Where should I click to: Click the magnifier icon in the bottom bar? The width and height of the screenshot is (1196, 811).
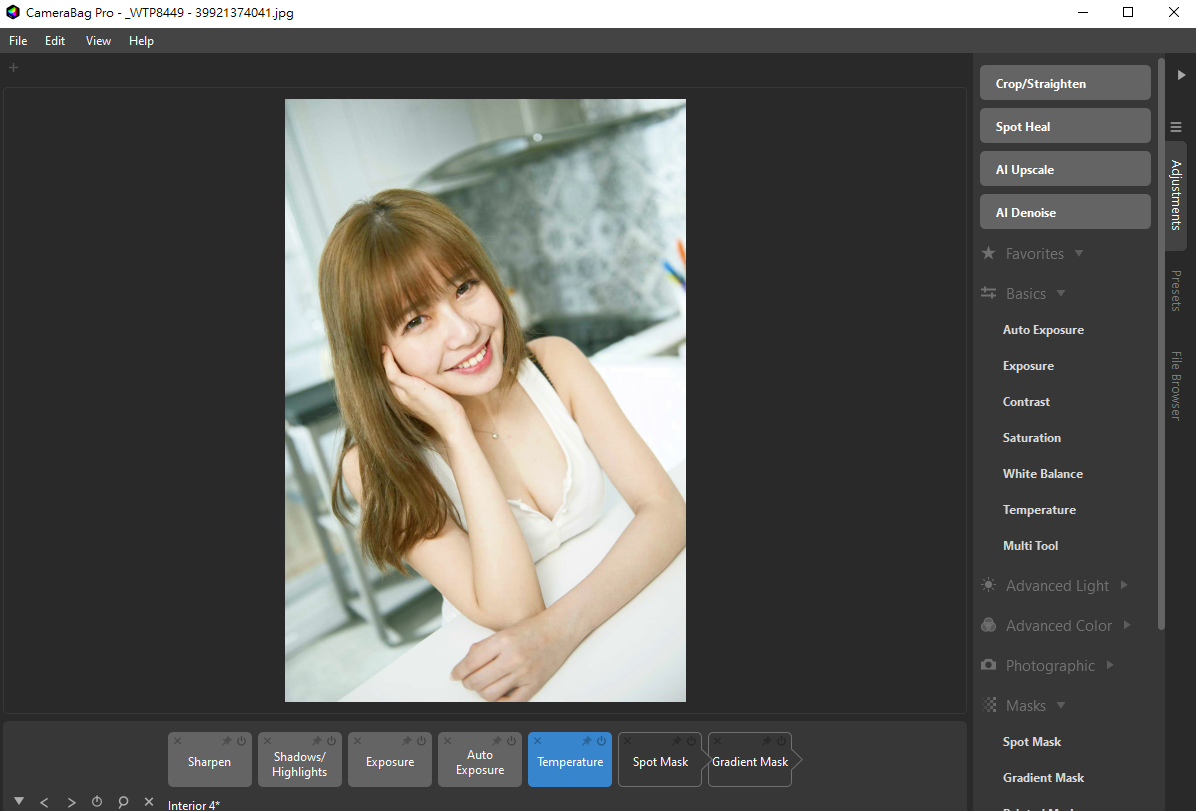(123, 802)
